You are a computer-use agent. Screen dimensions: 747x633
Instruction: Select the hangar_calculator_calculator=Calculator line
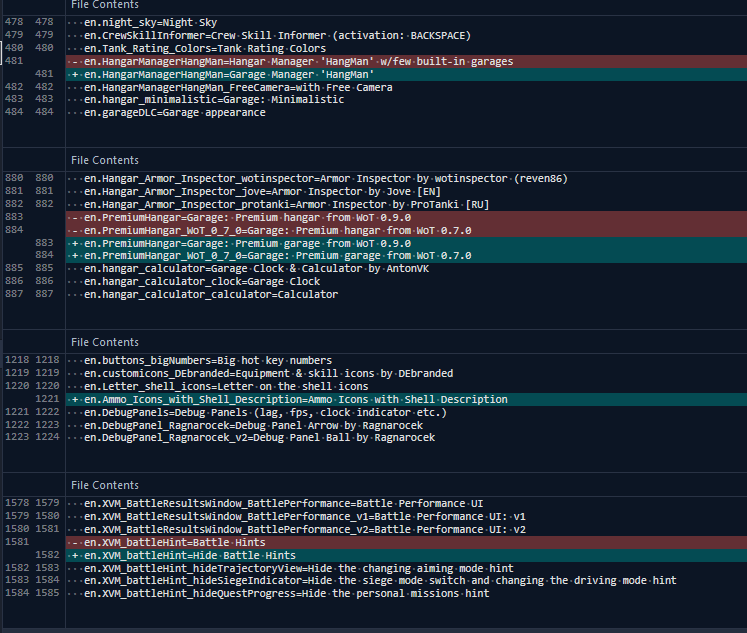pyautogui.click(x=211, y=294)
